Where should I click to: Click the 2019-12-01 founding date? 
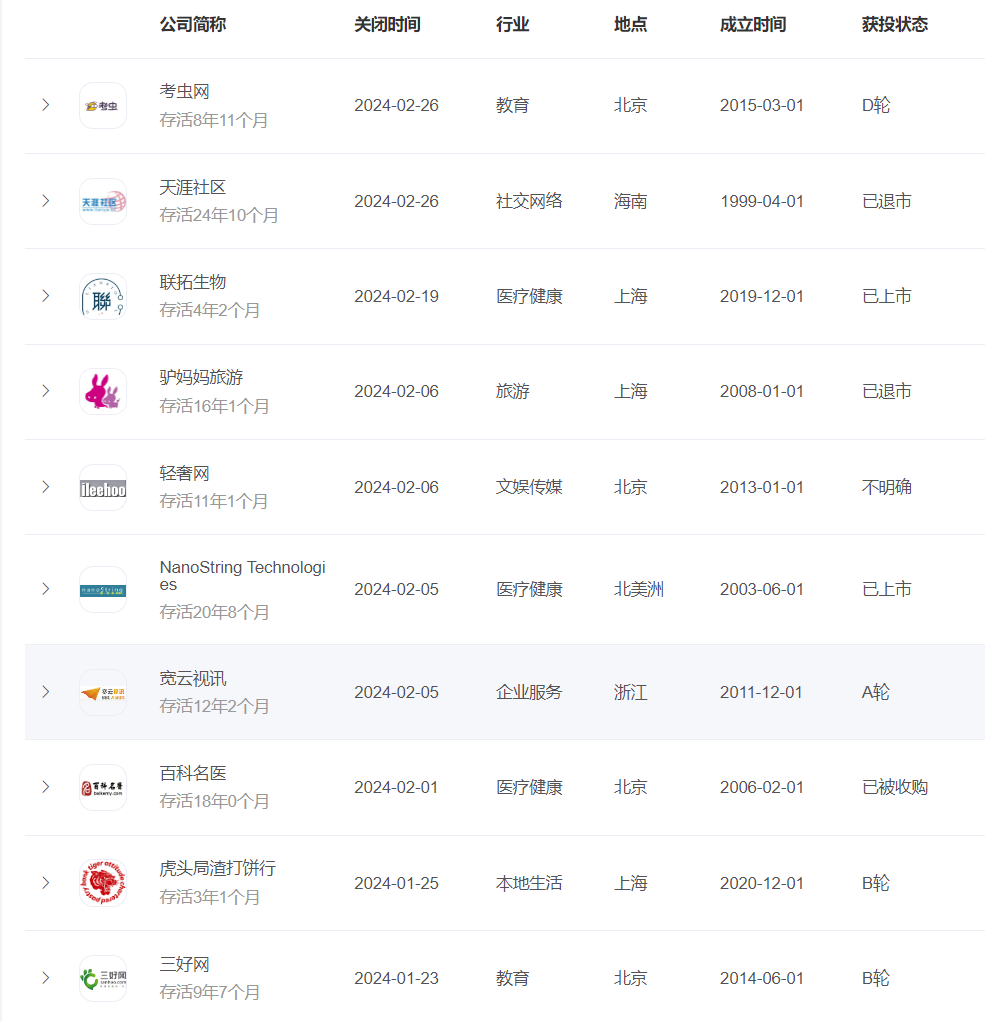tap(762, 296)
